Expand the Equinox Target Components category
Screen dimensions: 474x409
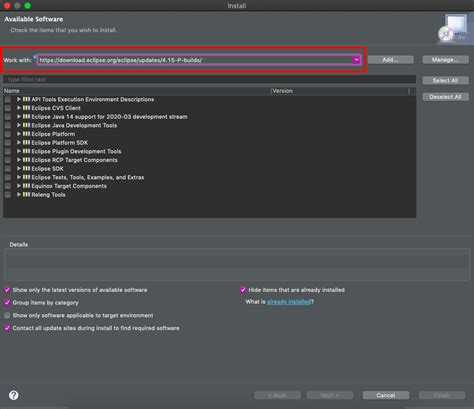[19, 186]
